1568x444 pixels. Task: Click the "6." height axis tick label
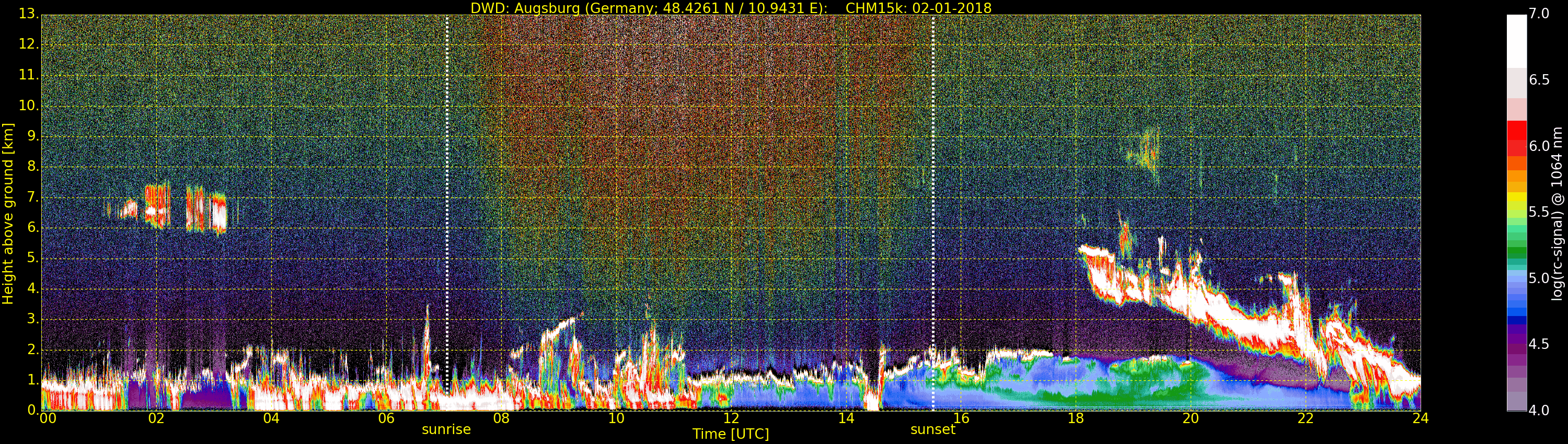(x=33, y=228)
